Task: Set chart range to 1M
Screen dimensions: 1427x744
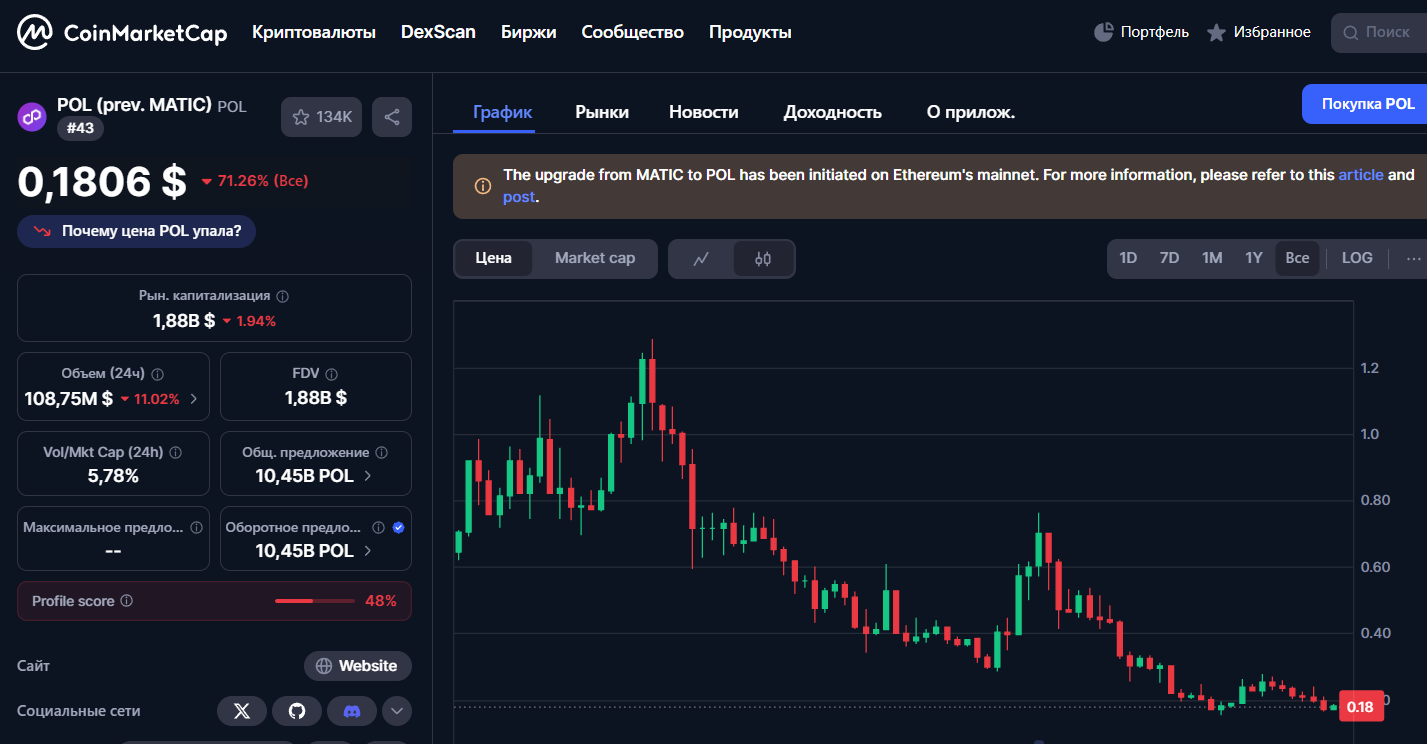Action: point(1212,258)
